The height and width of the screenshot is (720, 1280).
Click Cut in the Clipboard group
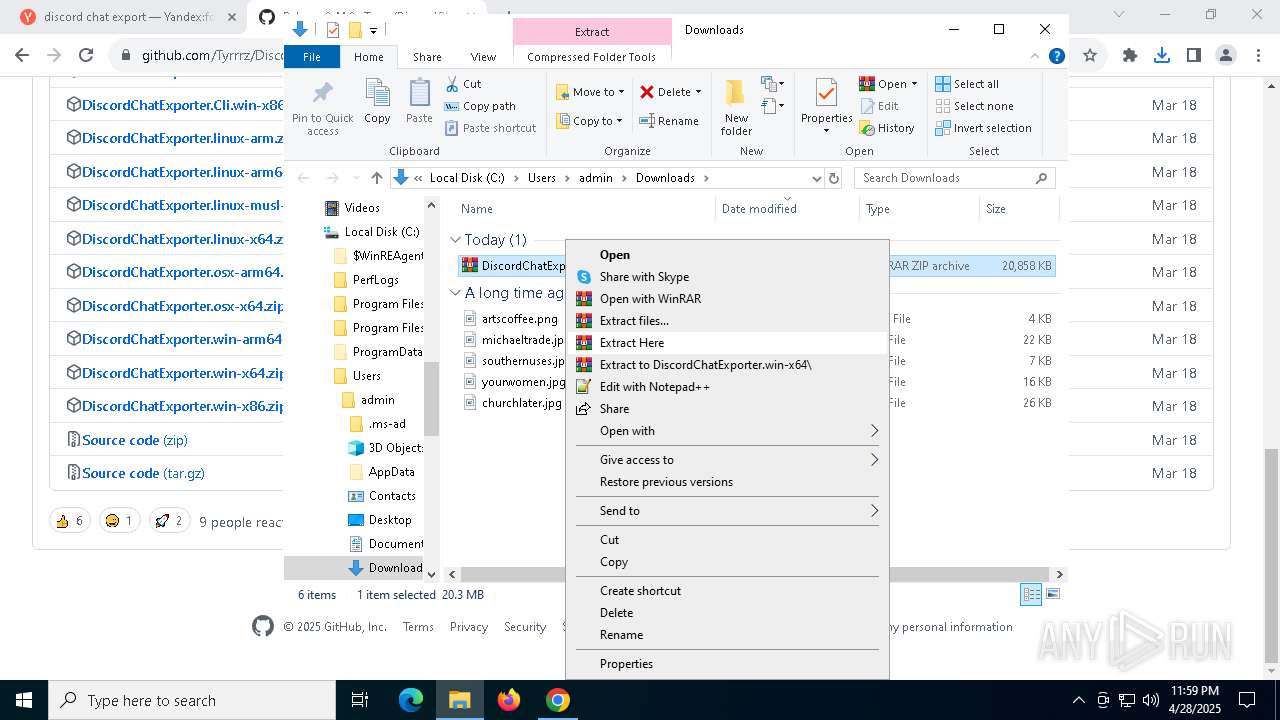tap(463, 84)
